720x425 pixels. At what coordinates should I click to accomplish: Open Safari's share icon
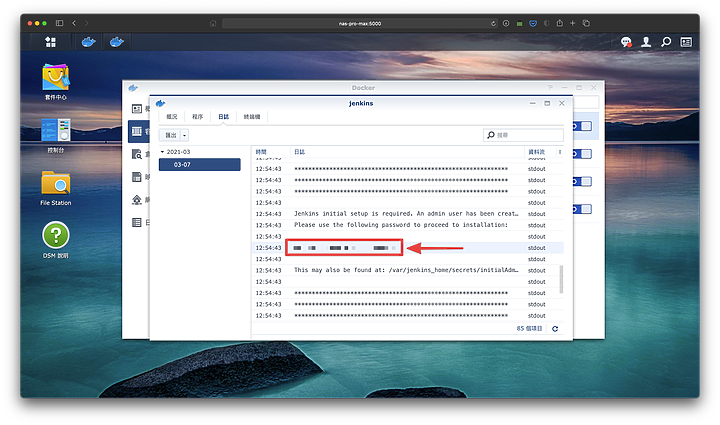(559, 23)
